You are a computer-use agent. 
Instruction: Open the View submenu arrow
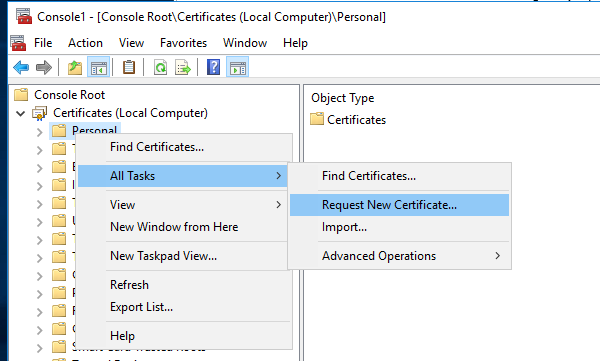[279, 205]
